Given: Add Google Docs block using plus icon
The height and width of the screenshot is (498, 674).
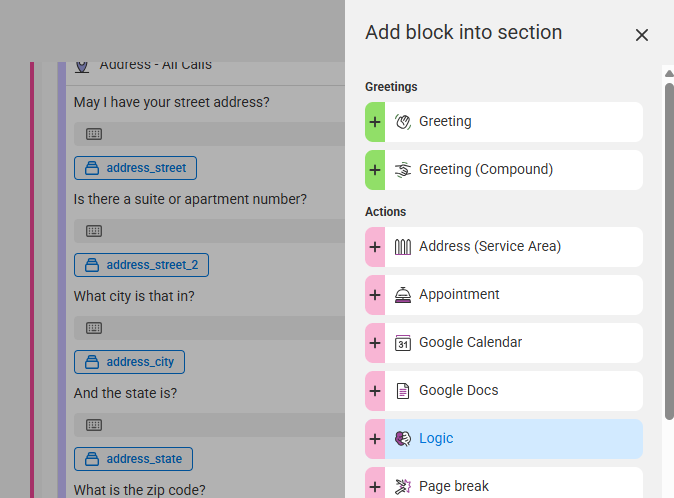Looking at the screenshot, I should point(375,391).
